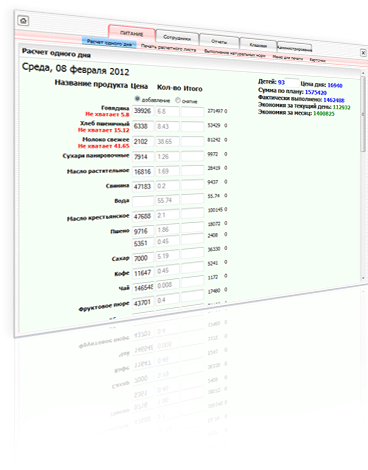The height and width of the screenshot is (470, 368).
Task: Click the scrollbar up arrow
Action: [363, 73]
